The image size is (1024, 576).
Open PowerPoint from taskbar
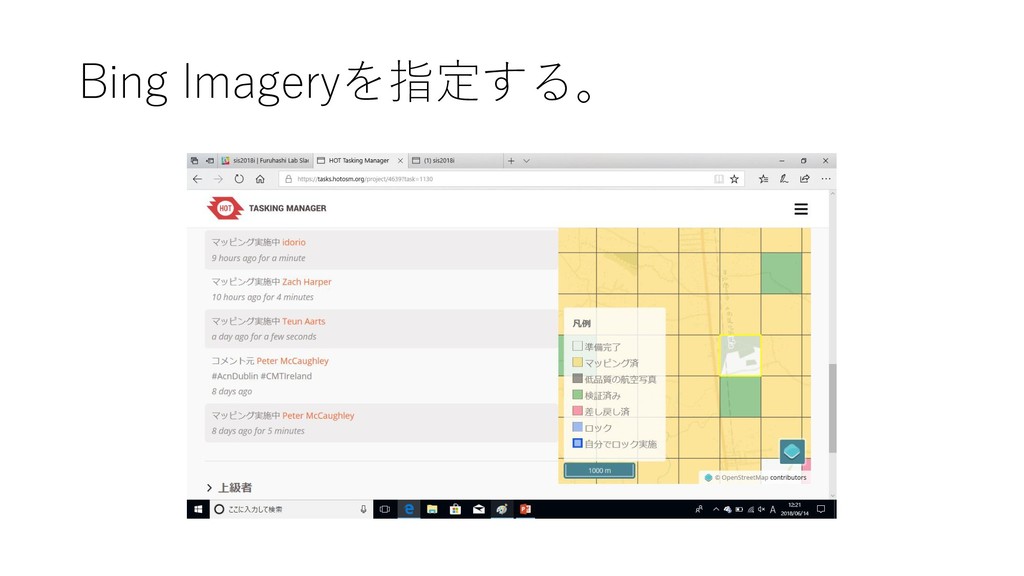[525, 509]
